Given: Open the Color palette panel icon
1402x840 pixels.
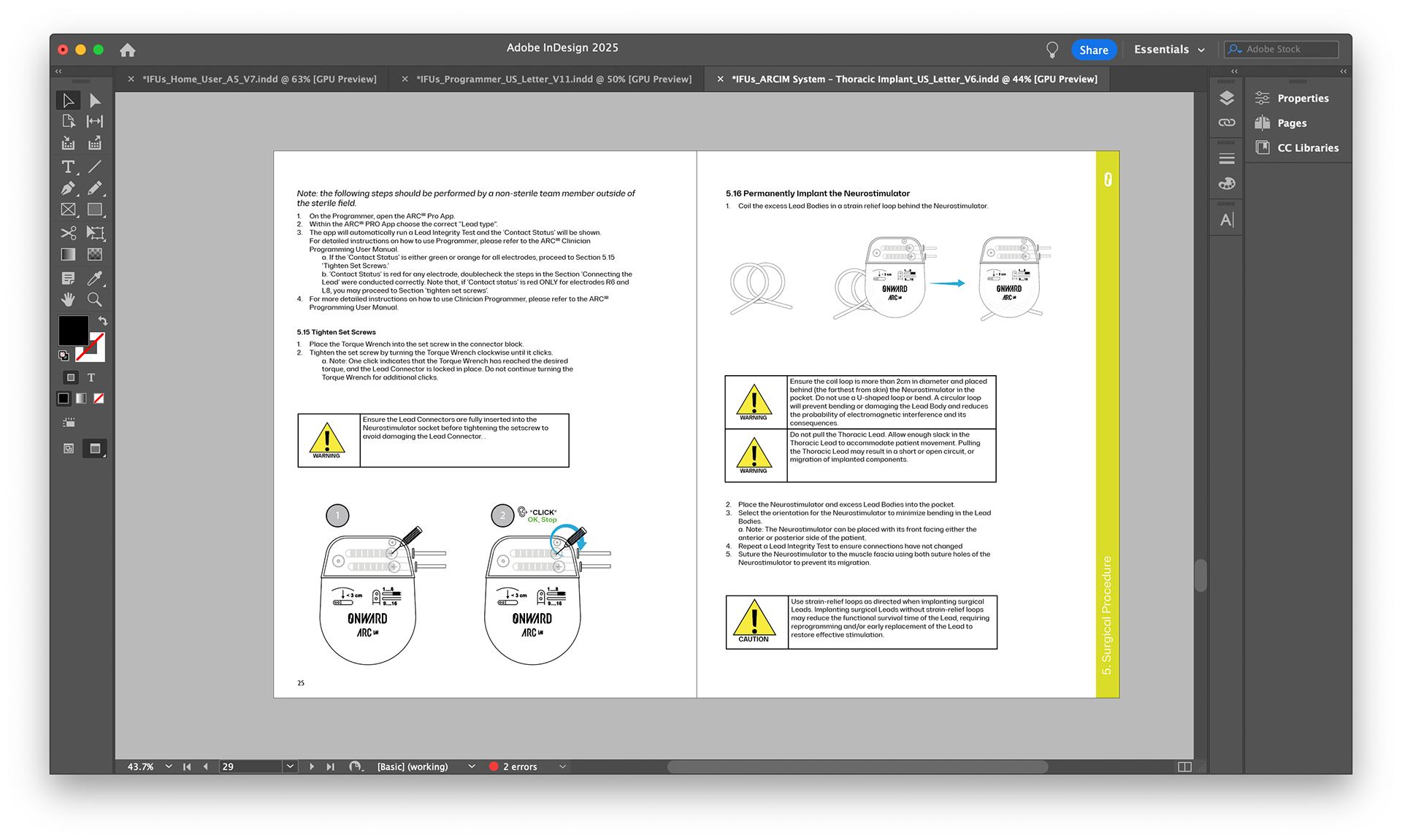Looking at the screenshot, I should tap(1227, 183).
